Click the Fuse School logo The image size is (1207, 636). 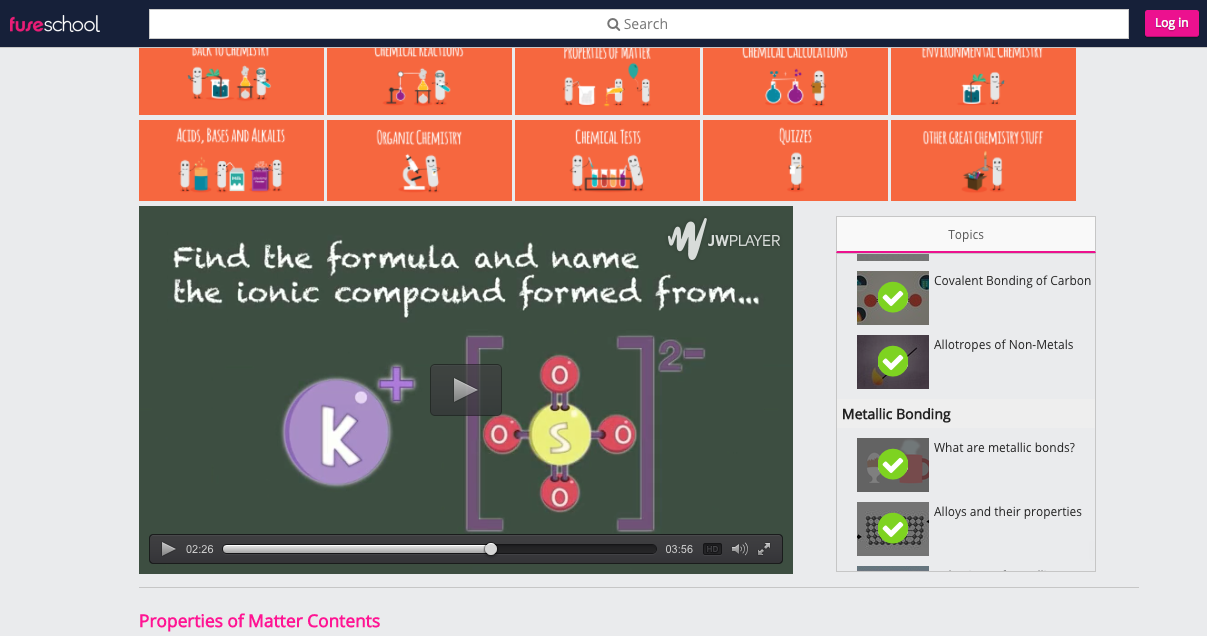(x=53, y=23)
